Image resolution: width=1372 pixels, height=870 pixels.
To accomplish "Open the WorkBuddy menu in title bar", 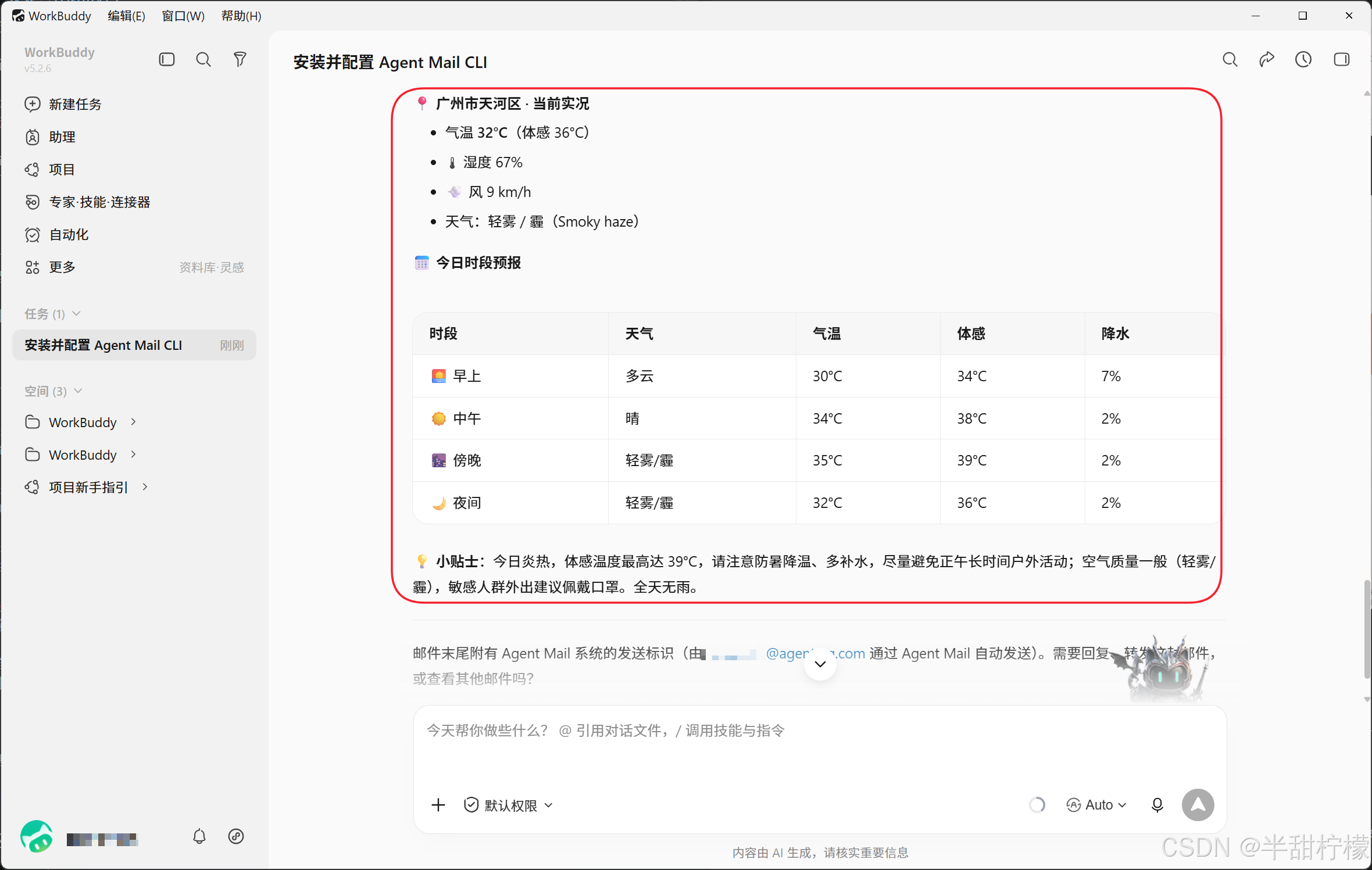I will coord(60,16).
